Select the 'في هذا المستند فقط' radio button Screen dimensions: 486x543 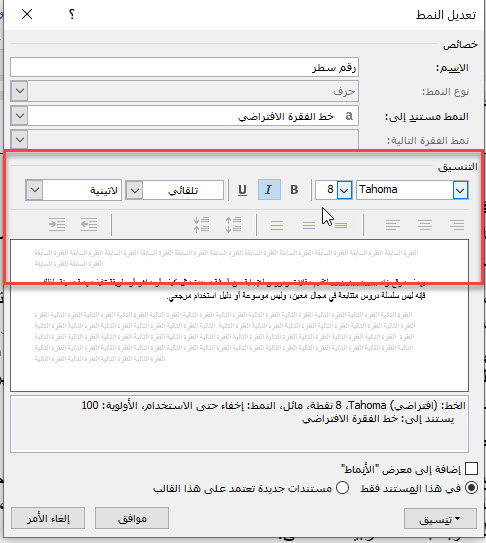pyautogui.click(x=471, y=488)
